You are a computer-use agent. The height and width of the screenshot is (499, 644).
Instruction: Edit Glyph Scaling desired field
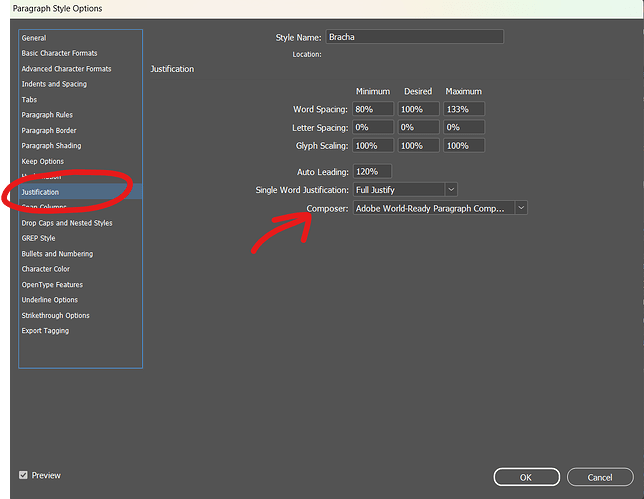[419, 146]
